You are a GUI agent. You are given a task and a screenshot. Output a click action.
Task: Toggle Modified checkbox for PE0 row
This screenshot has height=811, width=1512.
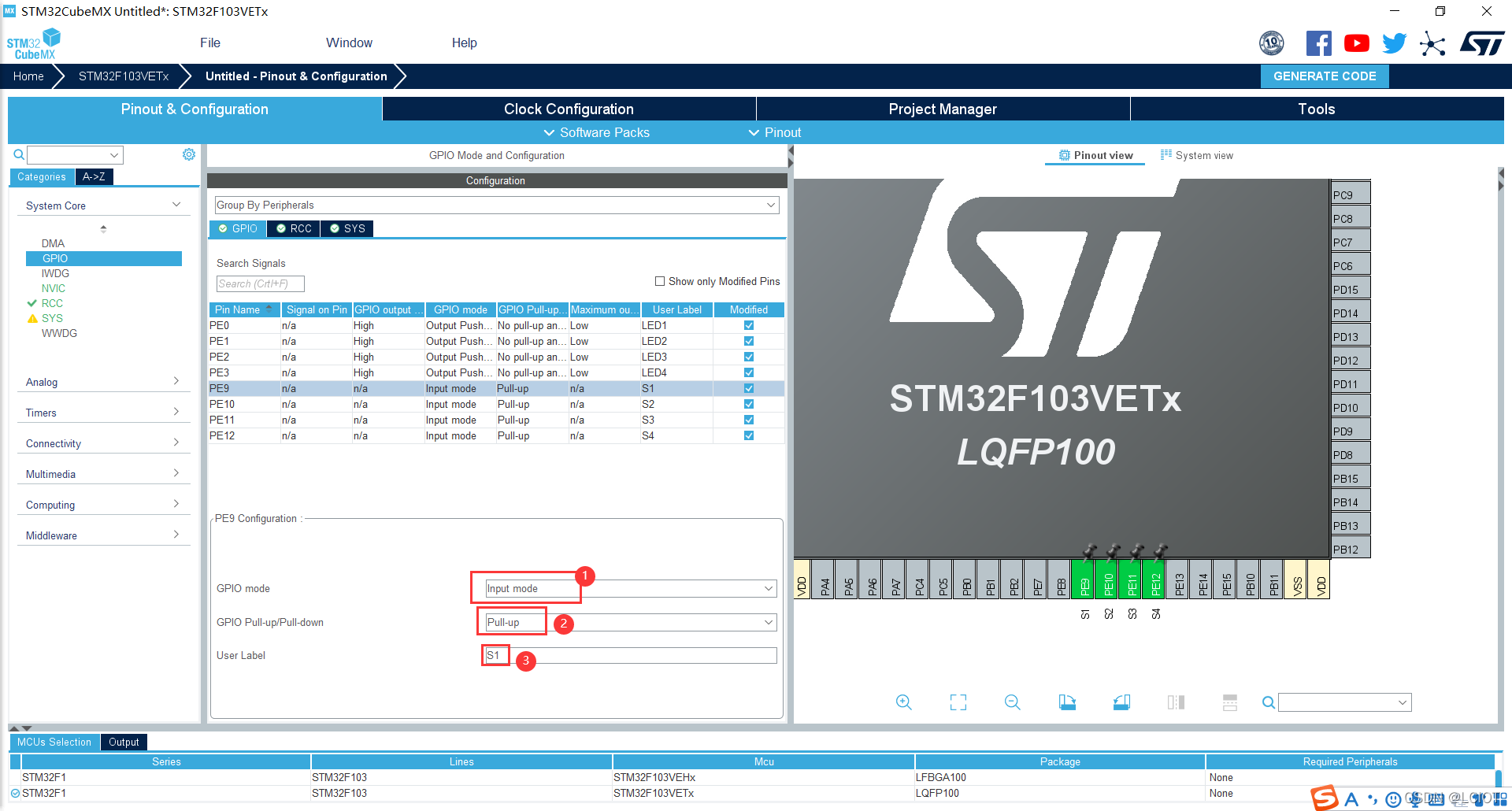(749, 325)
